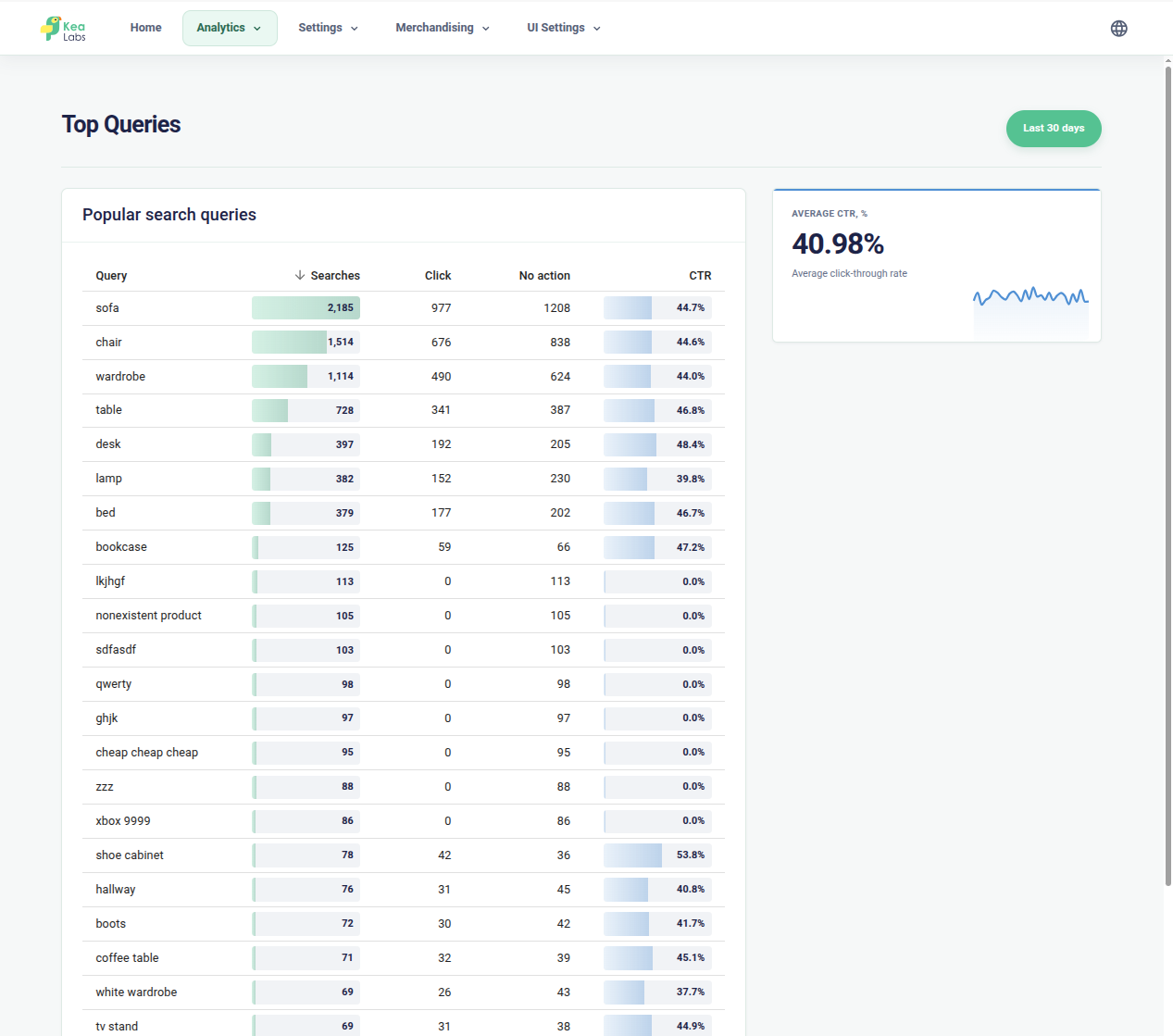Viewport: 1173px width, 1036px height.
Task: Click the 48.4% CTR bar for desk
Action: tap(657, 444)
